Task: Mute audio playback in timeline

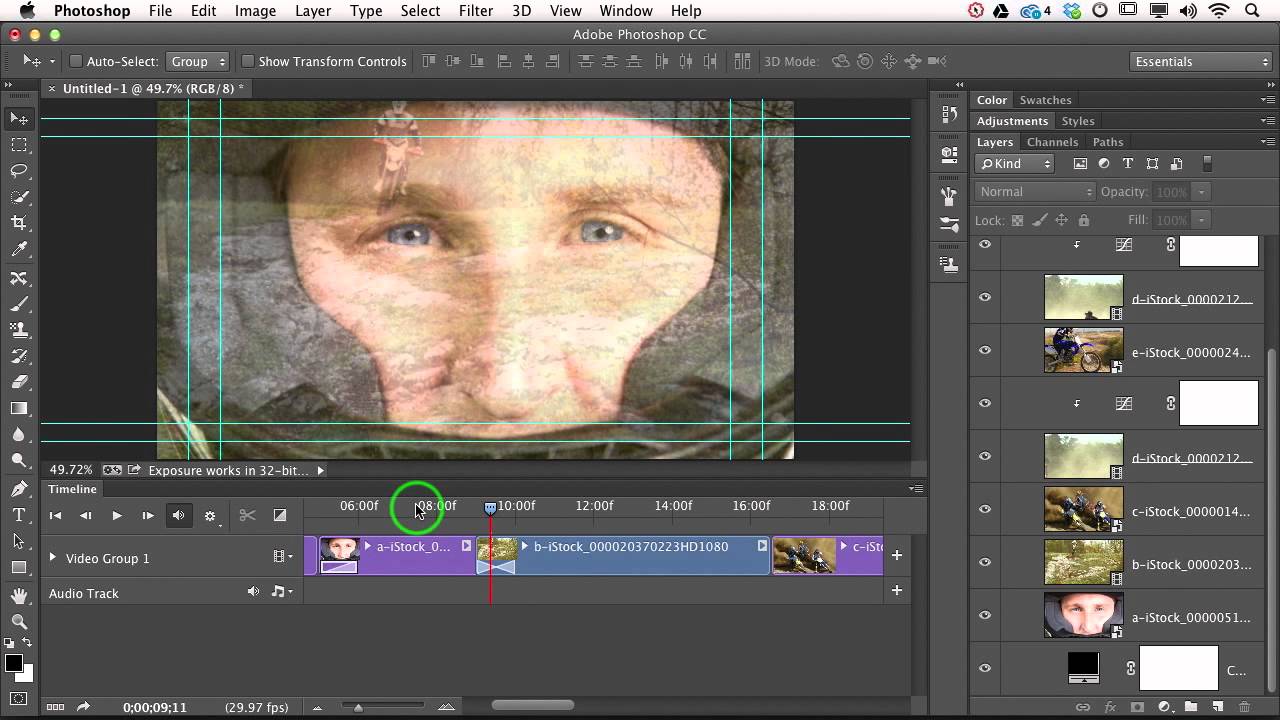Action: pyautogui.click(x=178, y=515)
